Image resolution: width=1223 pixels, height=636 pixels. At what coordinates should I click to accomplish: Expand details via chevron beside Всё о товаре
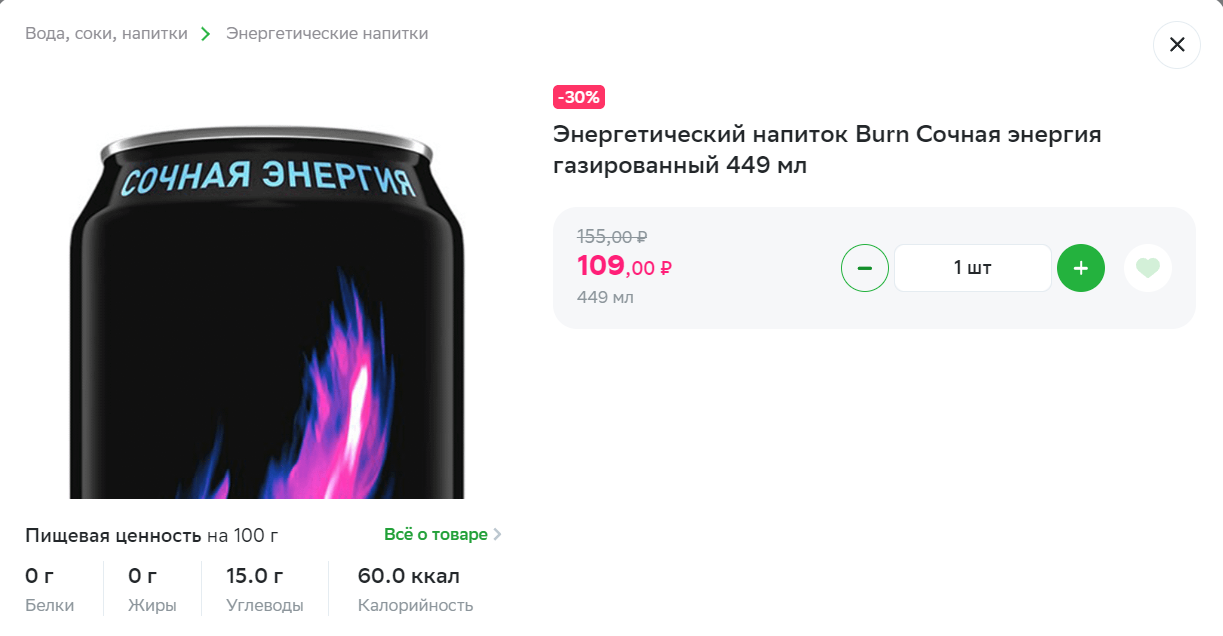click(x=498, y=535)
